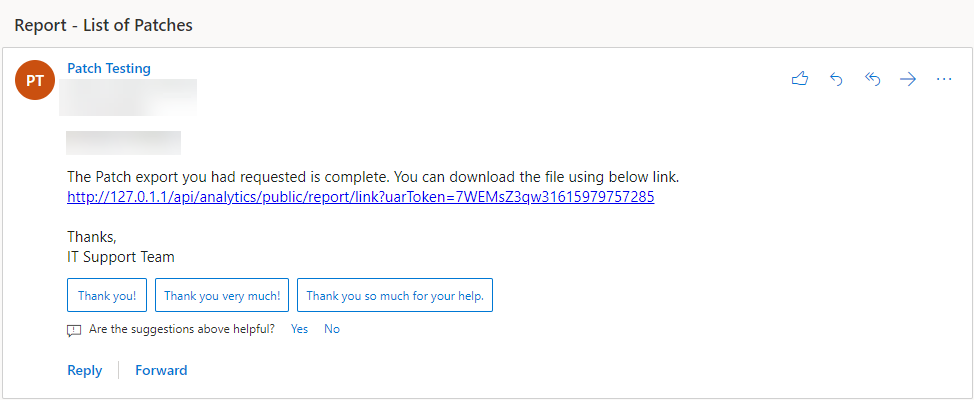Viewport: 974px width, 400px height.
Task: Answer No to suggestions helpful question
Action: [x=332, y=329]
